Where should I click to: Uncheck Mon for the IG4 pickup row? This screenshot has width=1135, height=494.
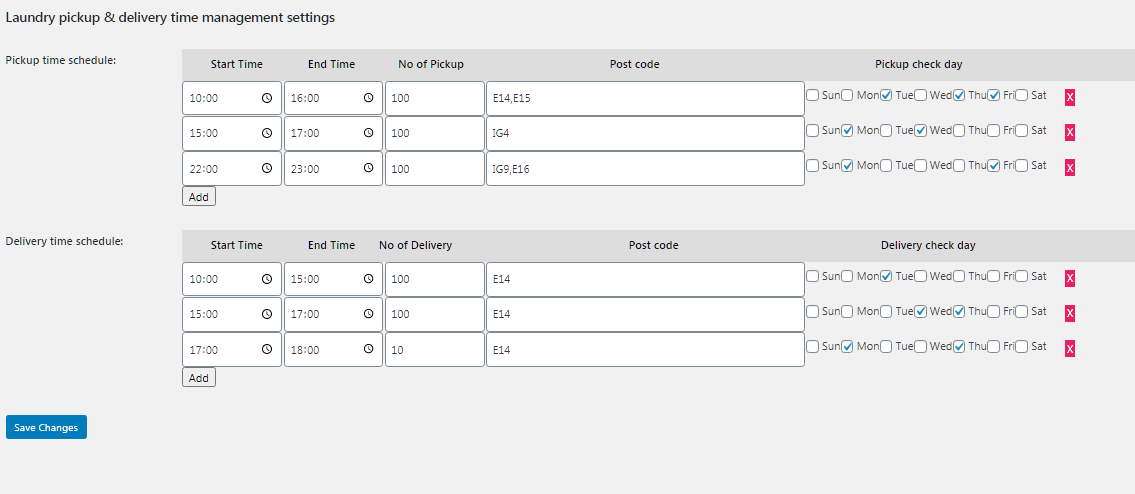pyautogui.click(x=848, y=131)
